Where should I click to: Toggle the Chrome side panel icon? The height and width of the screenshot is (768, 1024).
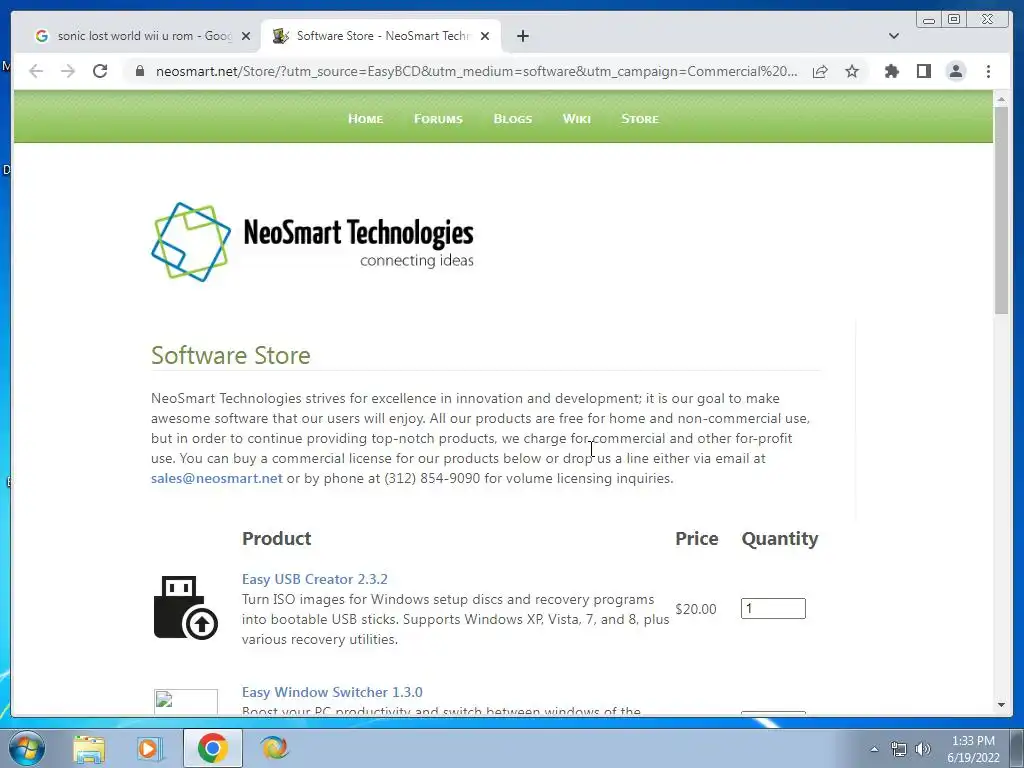click(x=923, y=71)
